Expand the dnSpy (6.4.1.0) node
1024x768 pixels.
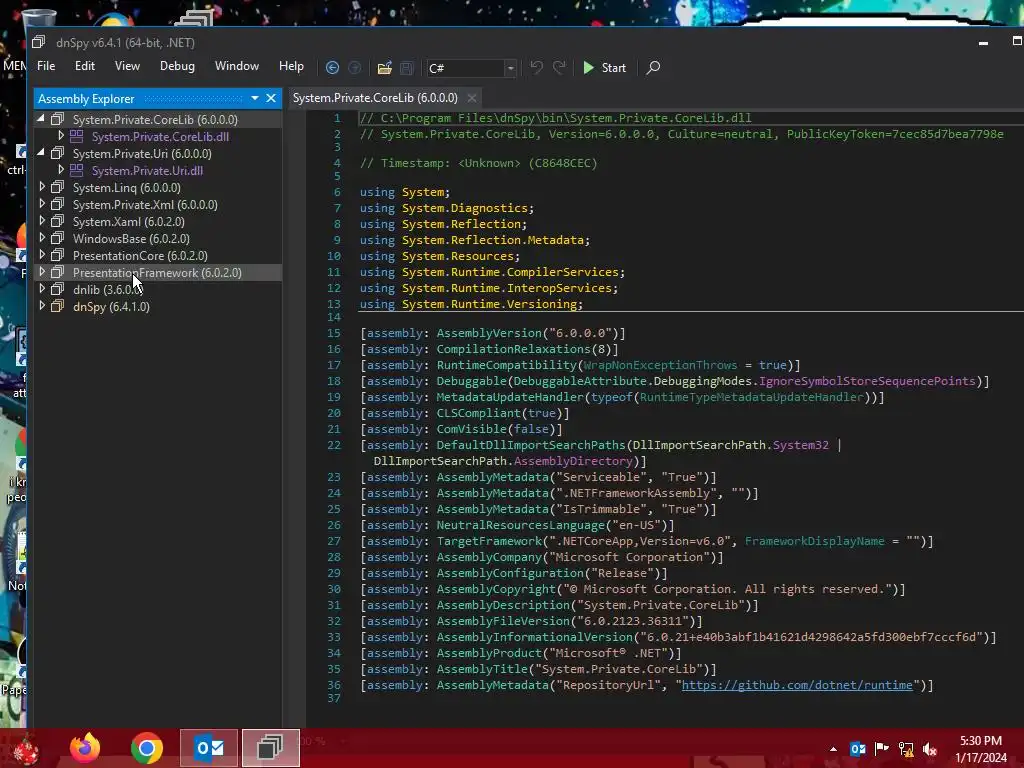point(42,306)
